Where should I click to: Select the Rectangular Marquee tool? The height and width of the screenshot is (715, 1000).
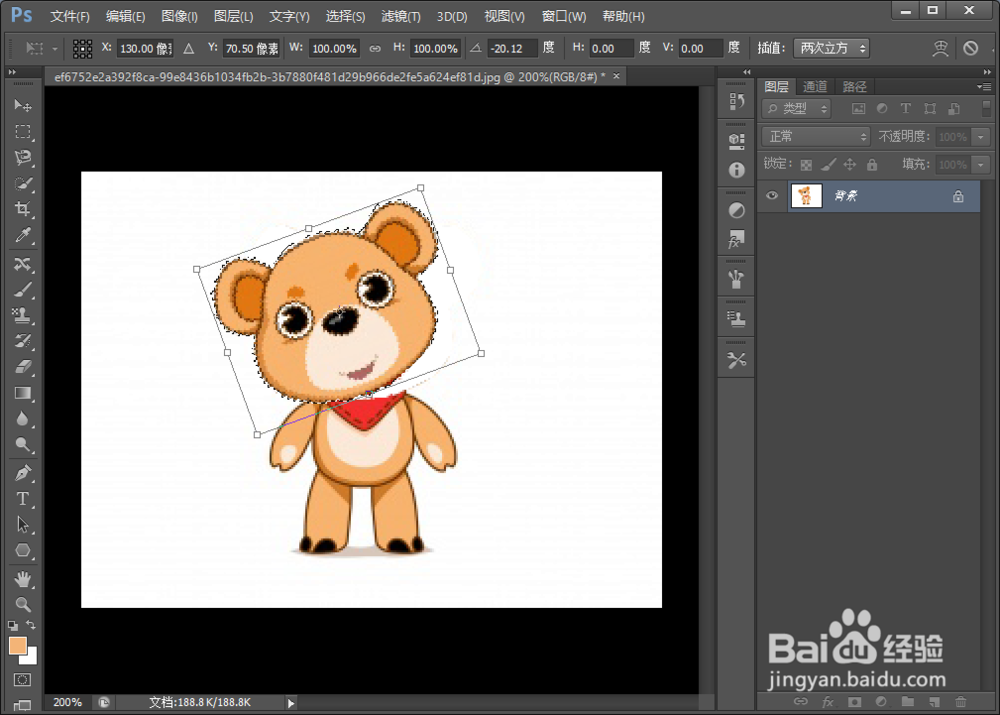(23, 131)
